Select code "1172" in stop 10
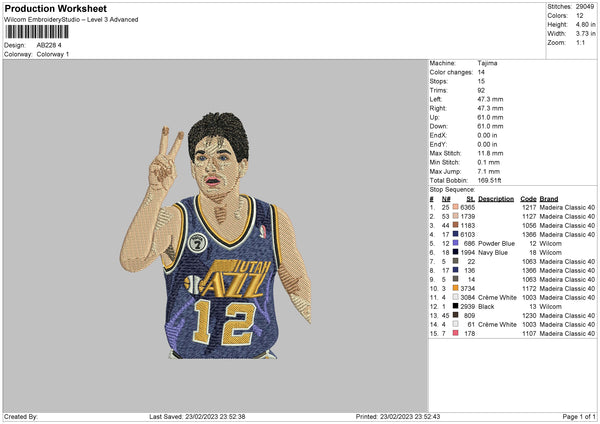600x424 pixels. (x=529, y=288)
